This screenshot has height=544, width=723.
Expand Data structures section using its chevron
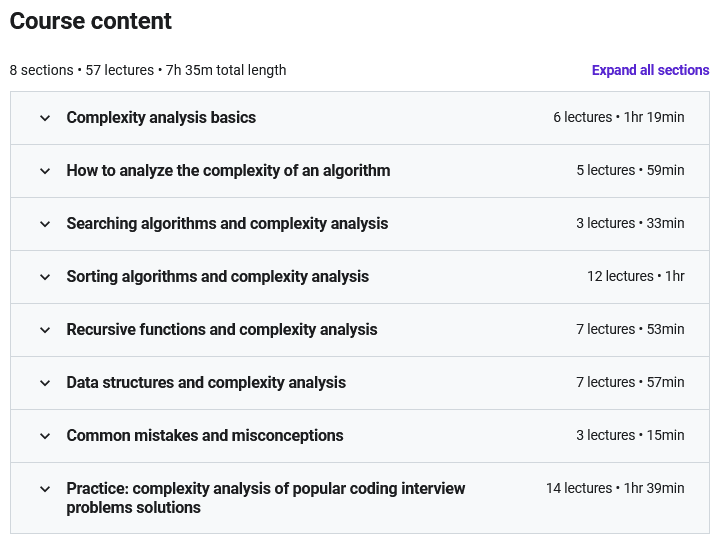tap(45, 383)
